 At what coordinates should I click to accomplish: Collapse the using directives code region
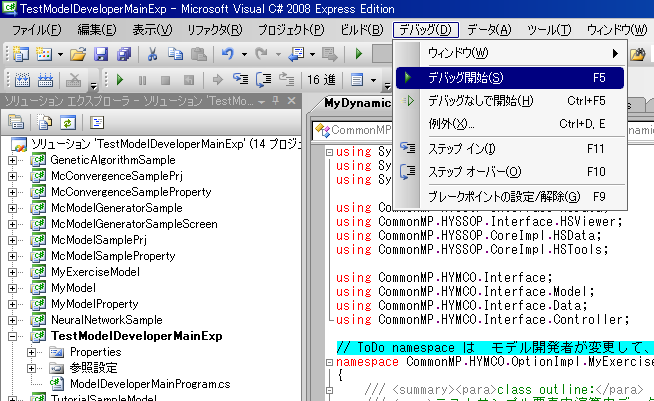pyautogui.click(x=329, y=152)
